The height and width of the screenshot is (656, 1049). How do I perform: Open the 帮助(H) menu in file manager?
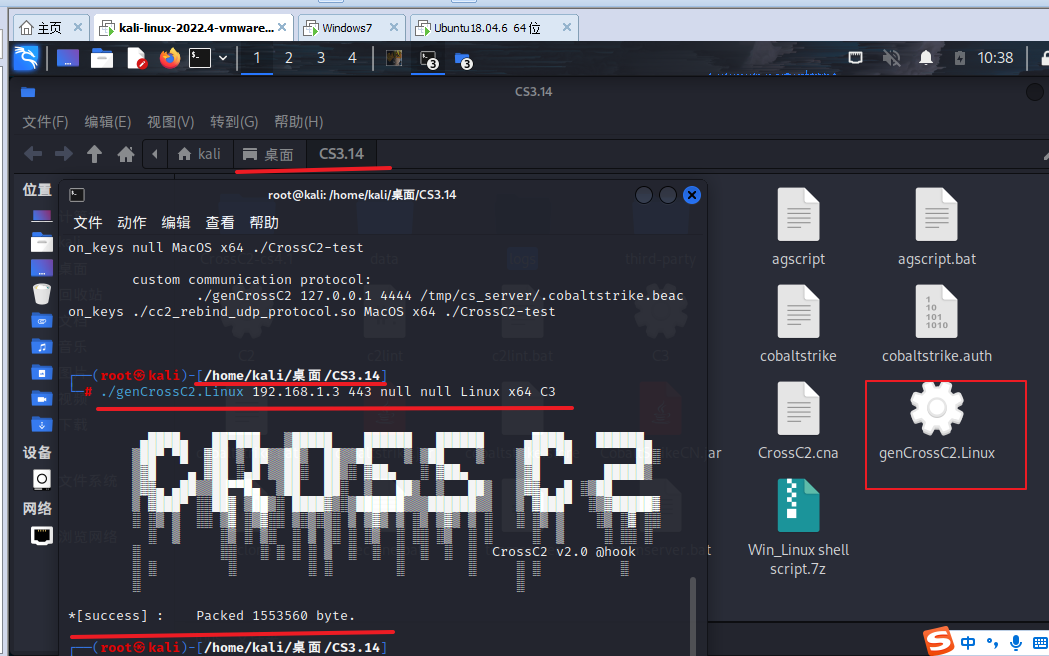[x=298, y=122]
